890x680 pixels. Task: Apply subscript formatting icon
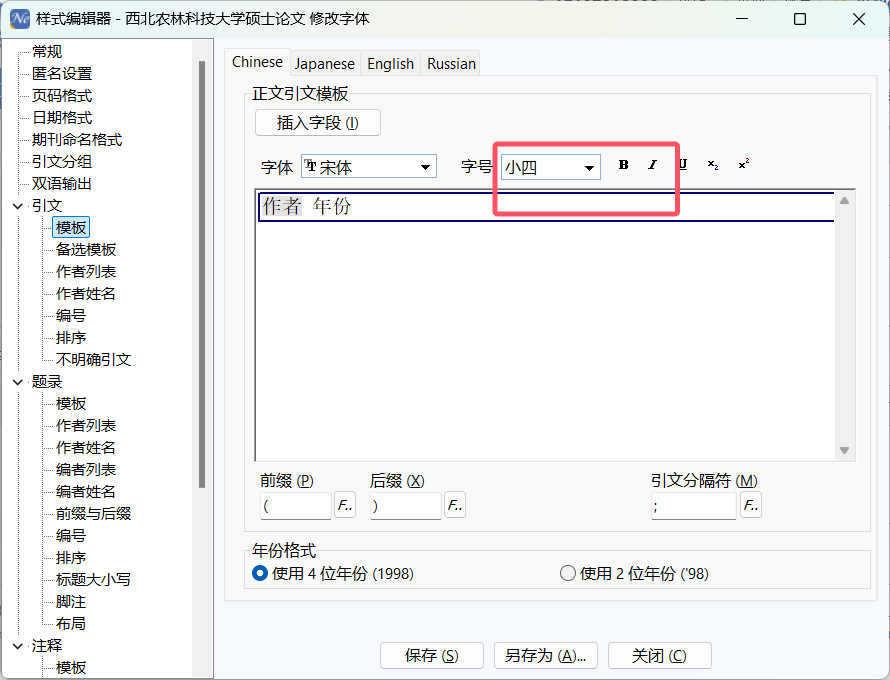(x=713, y=165)
